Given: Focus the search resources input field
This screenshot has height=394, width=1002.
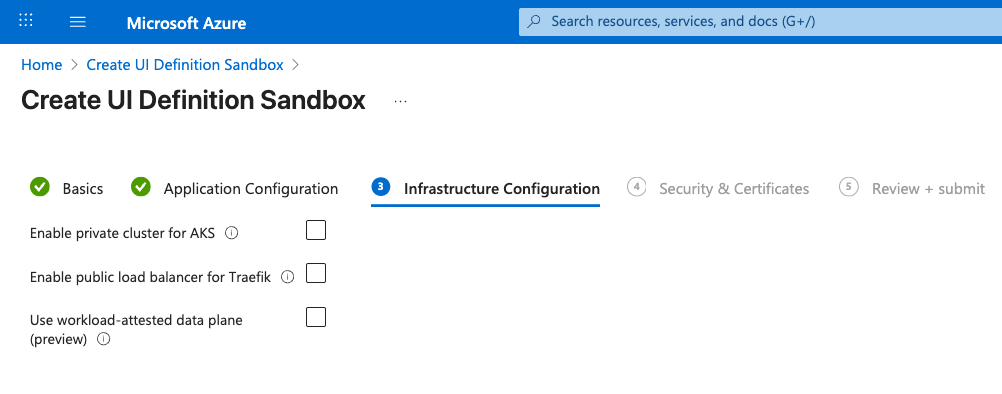Looking at the screenshot, I should point(760,22).
